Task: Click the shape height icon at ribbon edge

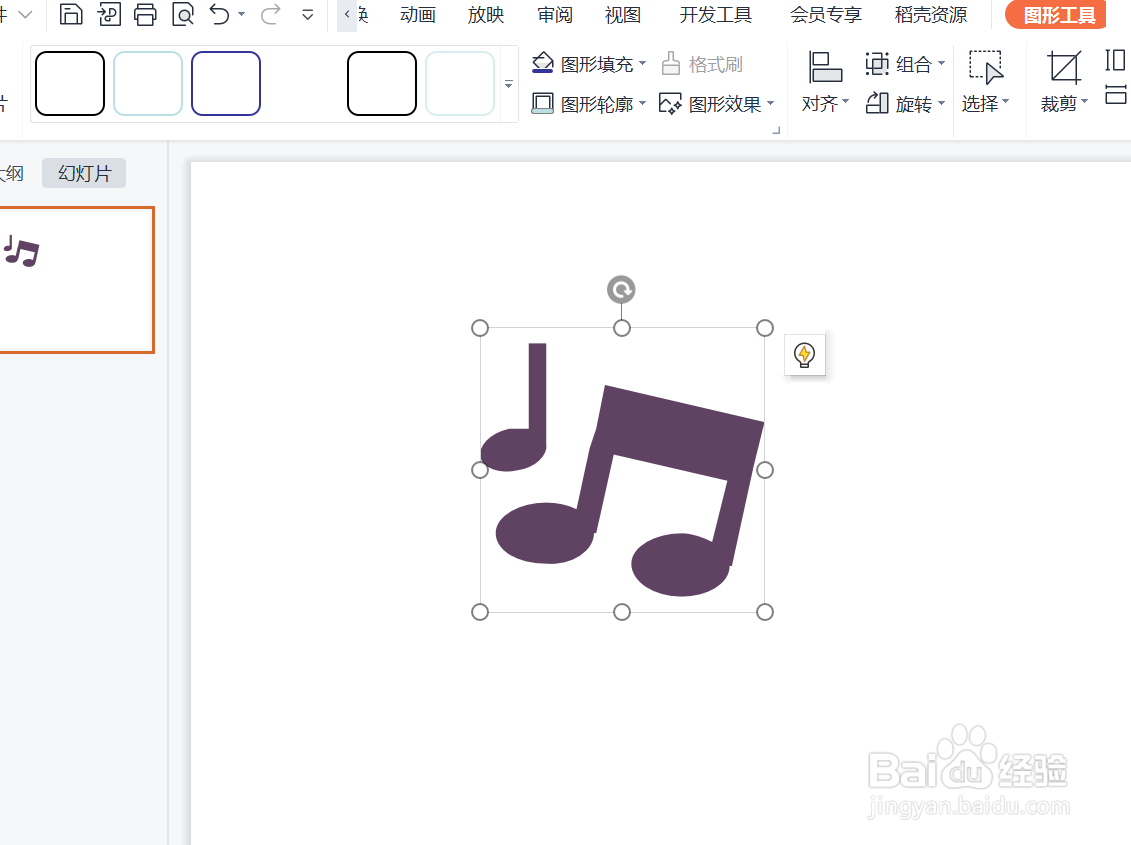Action: pyautogui.click(x=1115, y=60)
